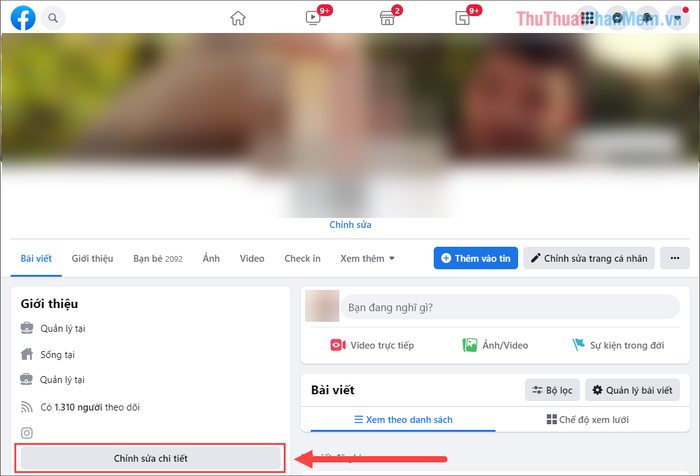The width and height of the screenshot is (700, 476).
Task: Go to the Home feed icon
Action: 238,18
